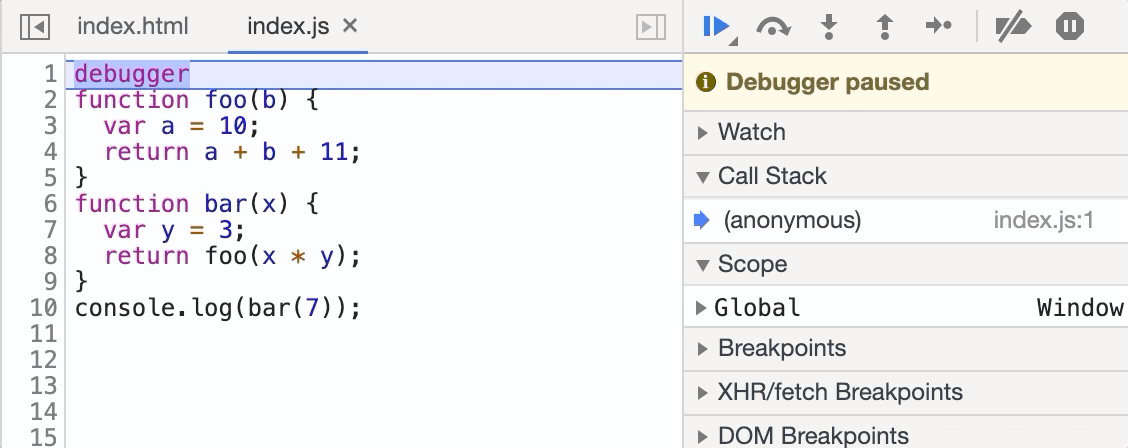Step over next function call
1128x448 pixels.
point(773,27)
